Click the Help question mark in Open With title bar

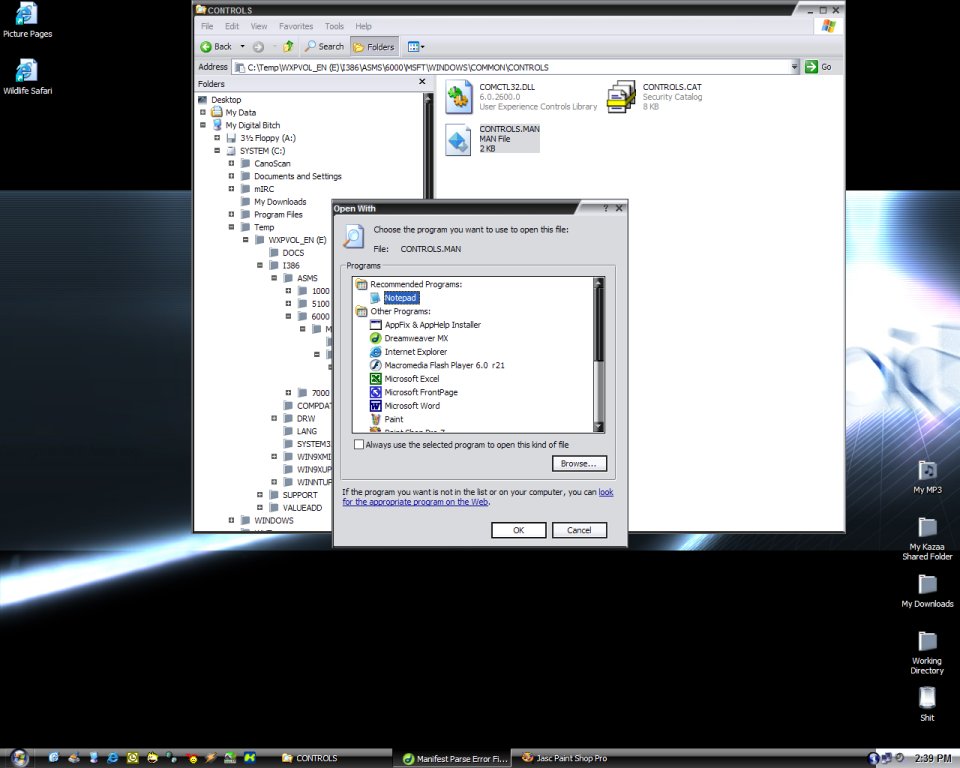[606, 208]
